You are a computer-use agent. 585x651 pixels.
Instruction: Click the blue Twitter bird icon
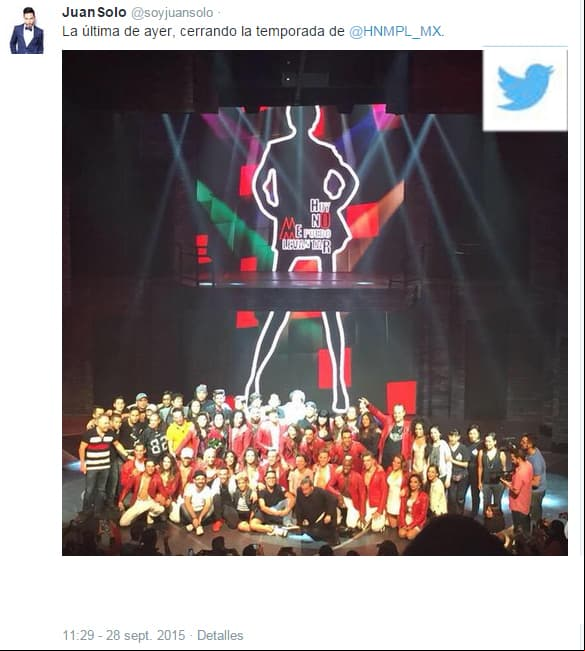525,86
